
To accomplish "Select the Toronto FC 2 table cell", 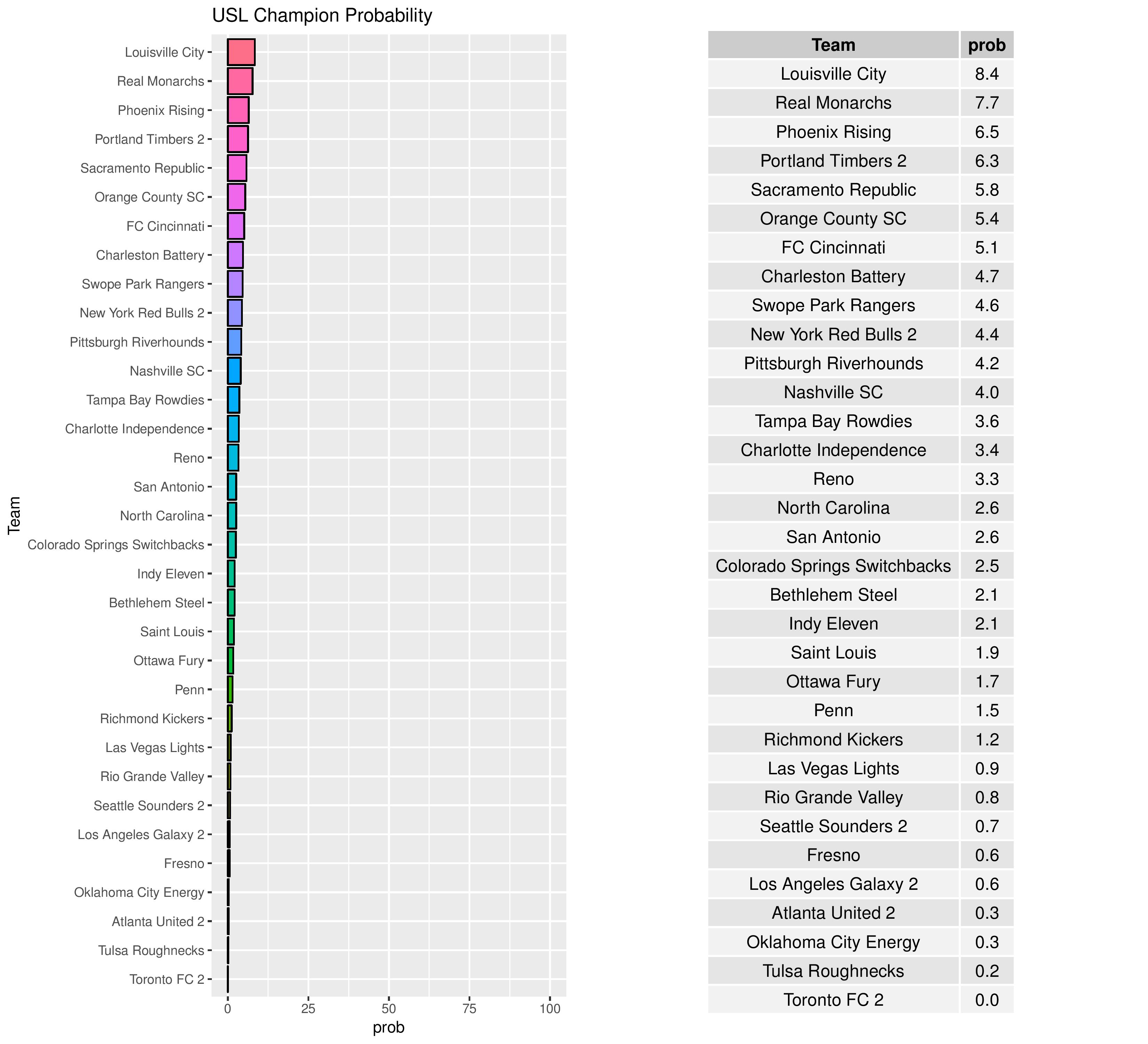I will point(833,999).
